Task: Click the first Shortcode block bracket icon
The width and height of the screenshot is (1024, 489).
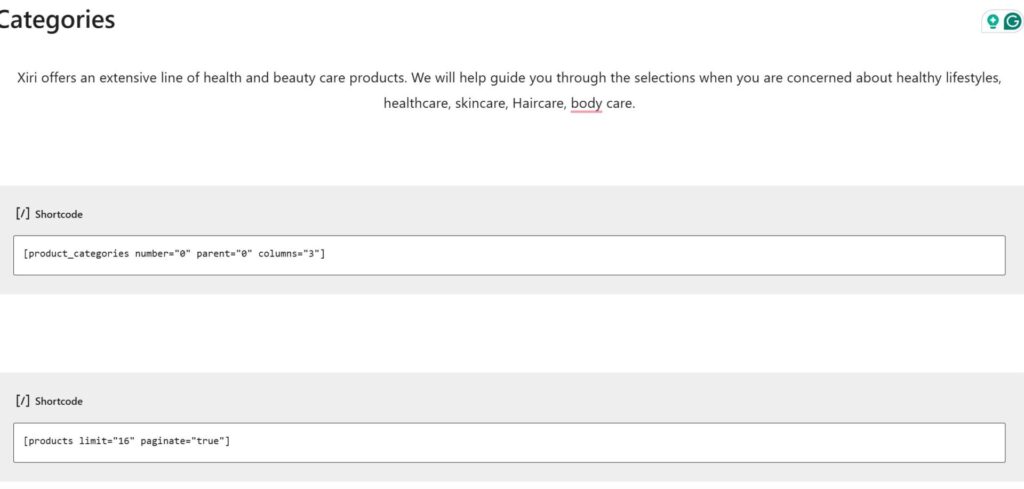Action: coord(22,213)
